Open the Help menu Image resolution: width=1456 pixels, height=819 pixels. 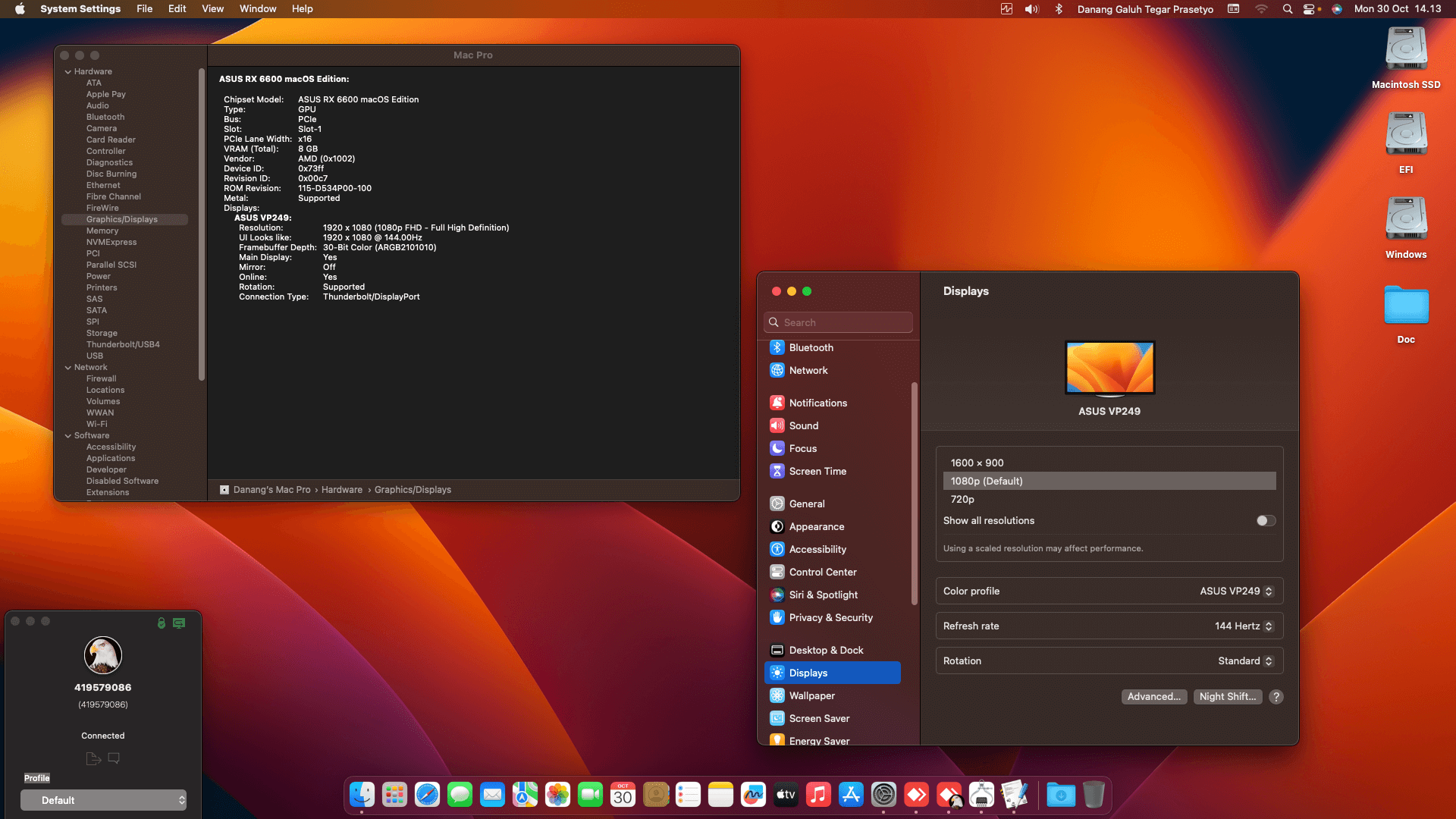pyautogui.click(x=302, y=9)
